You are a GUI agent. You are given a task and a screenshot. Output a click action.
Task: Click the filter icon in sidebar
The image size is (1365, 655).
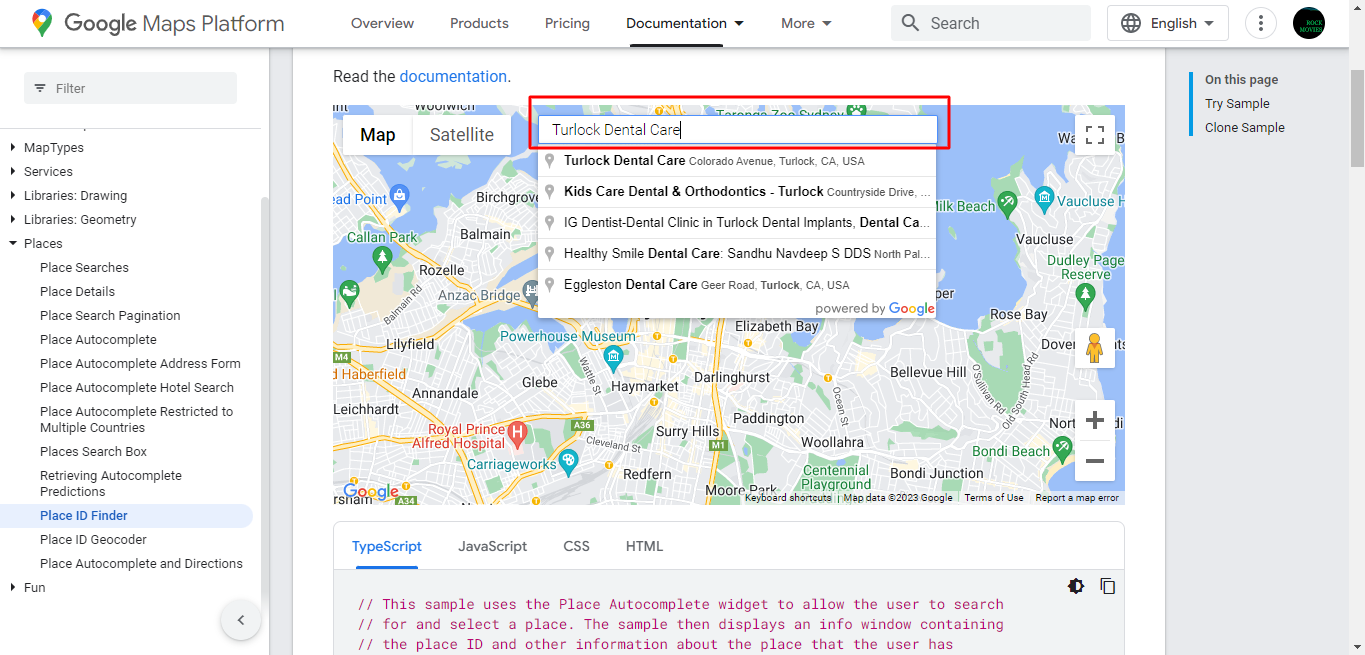click(x=40, y=88)
